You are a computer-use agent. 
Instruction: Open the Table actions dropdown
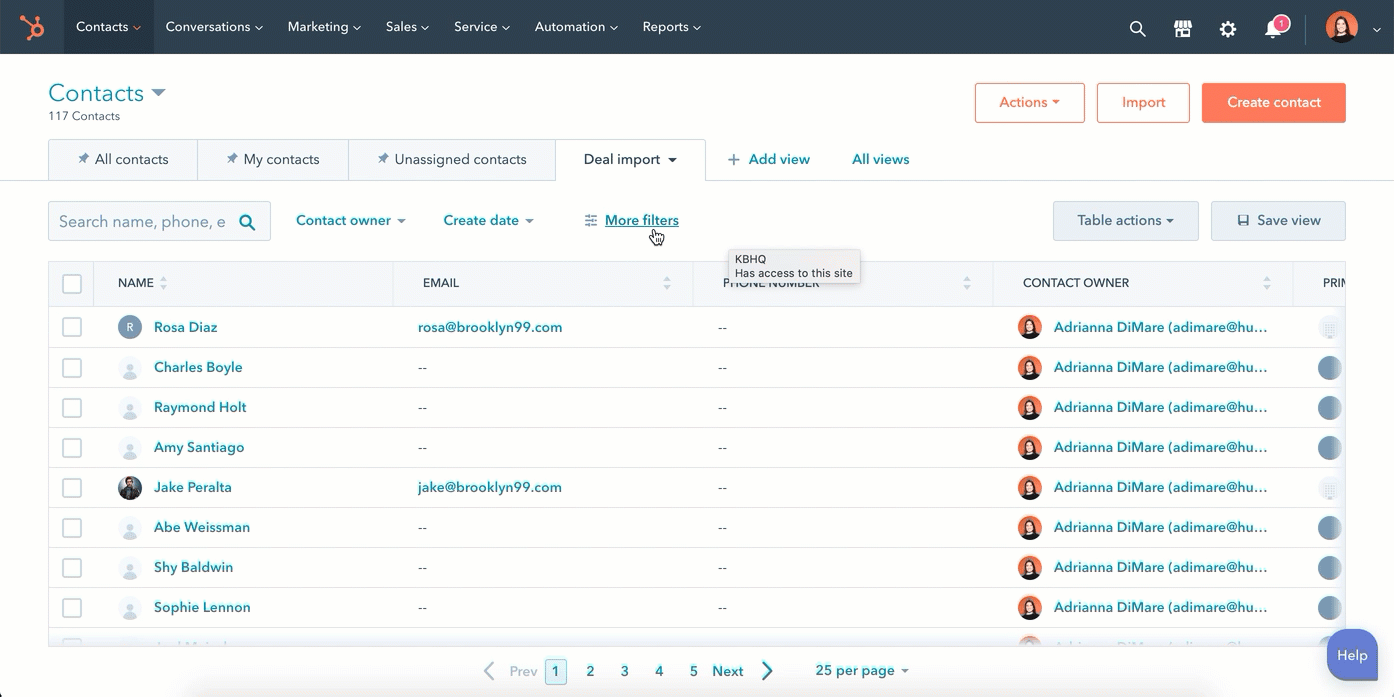pyautogui.click(x=1126, y=221)
